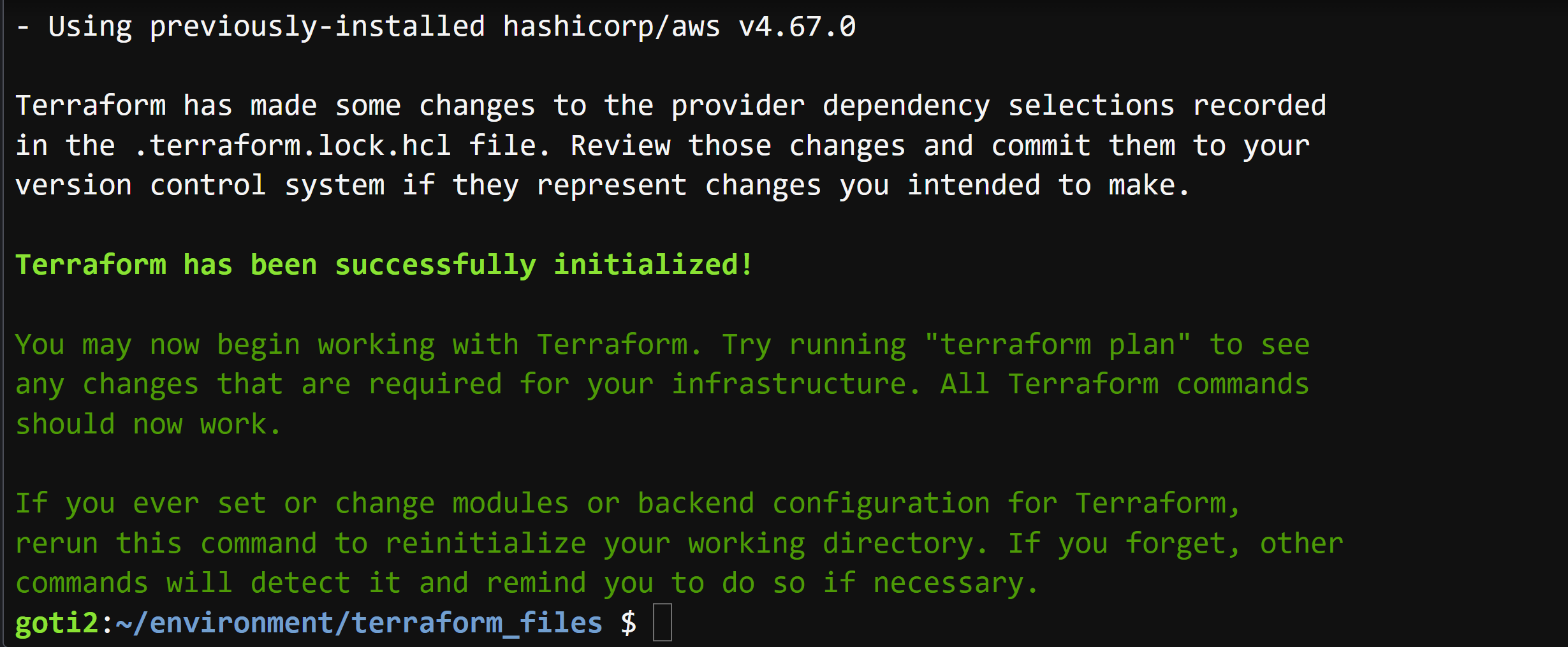Click the v4.67.0 version number
Screen dimensions: 1568x647
click(797, 27)
